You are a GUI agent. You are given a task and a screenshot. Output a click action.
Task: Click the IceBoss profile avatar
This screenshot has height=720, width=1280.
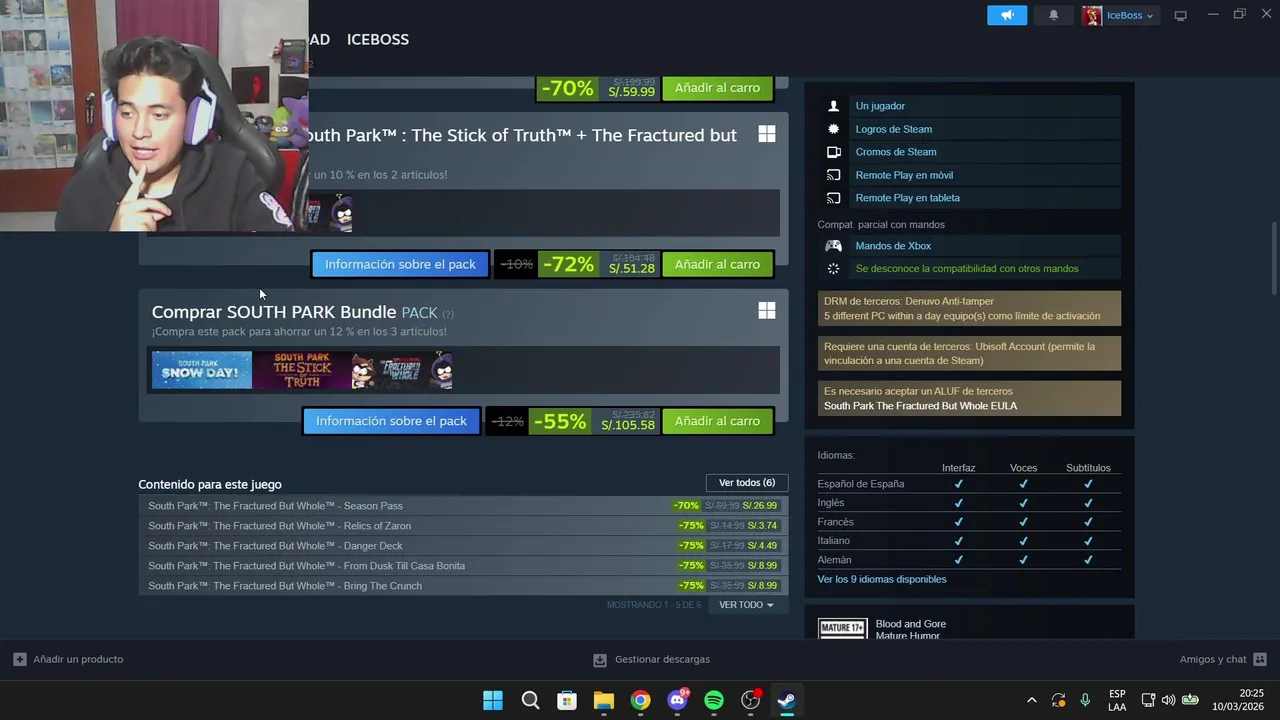click(x=1092, y=15)
